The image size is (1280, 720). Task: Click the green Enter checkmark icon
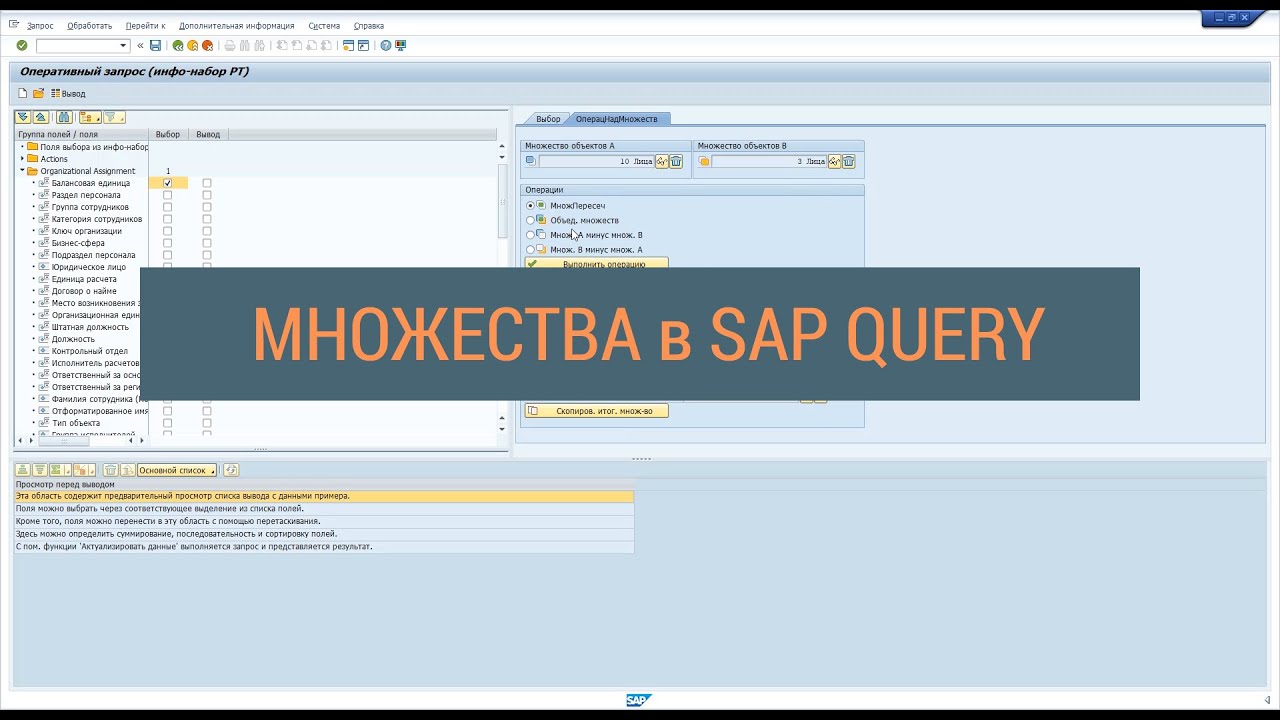click(x=22, y=45)
